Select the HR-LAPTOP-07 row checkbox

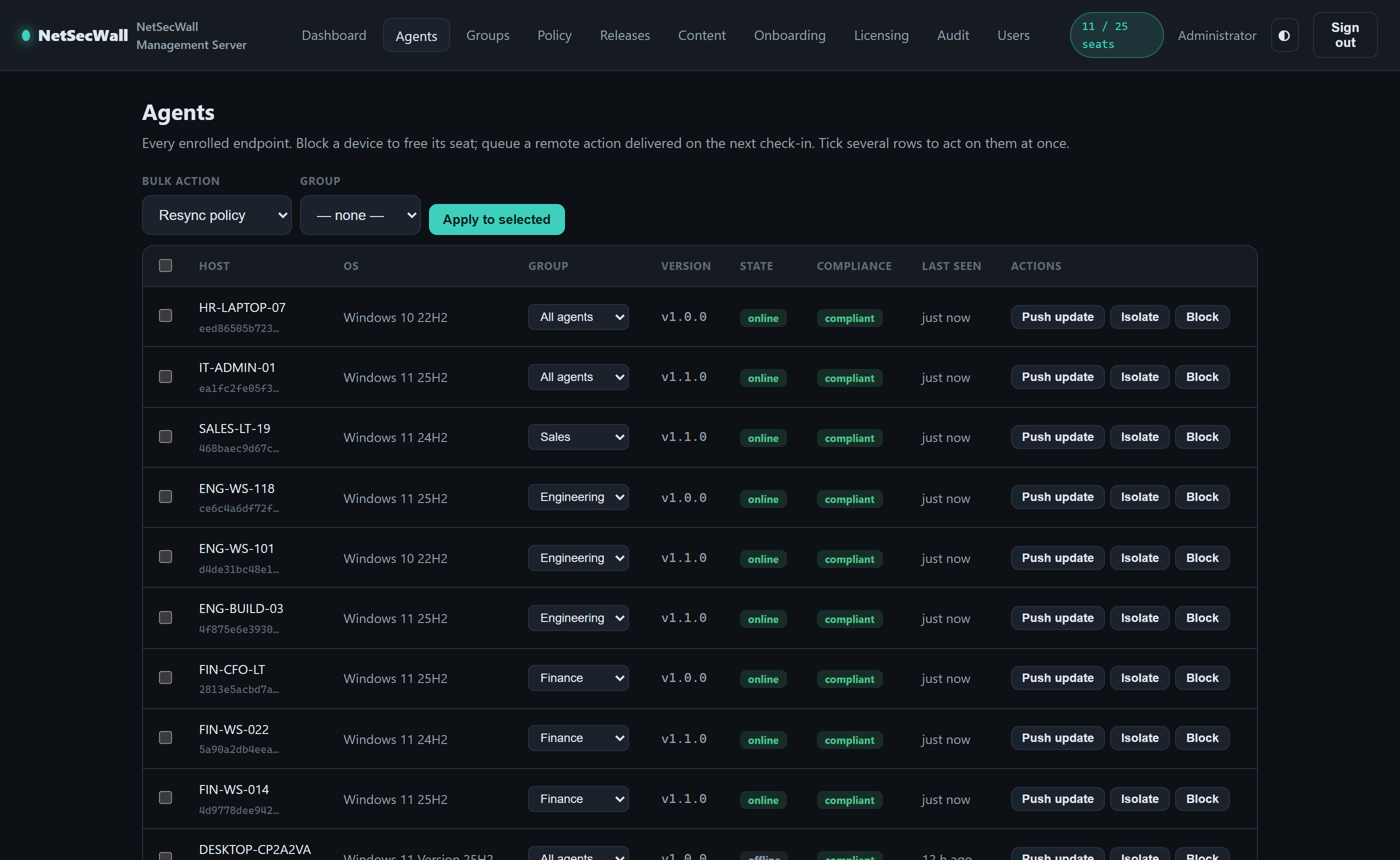point(165,315)
